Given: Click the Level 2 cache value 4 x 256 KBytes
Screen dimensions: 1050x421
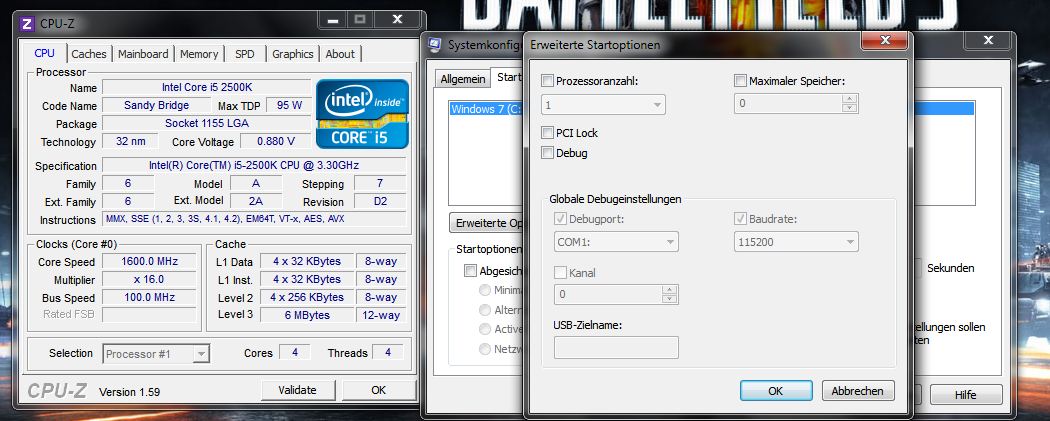Looking at the screenshot, I should pos(307,297).
